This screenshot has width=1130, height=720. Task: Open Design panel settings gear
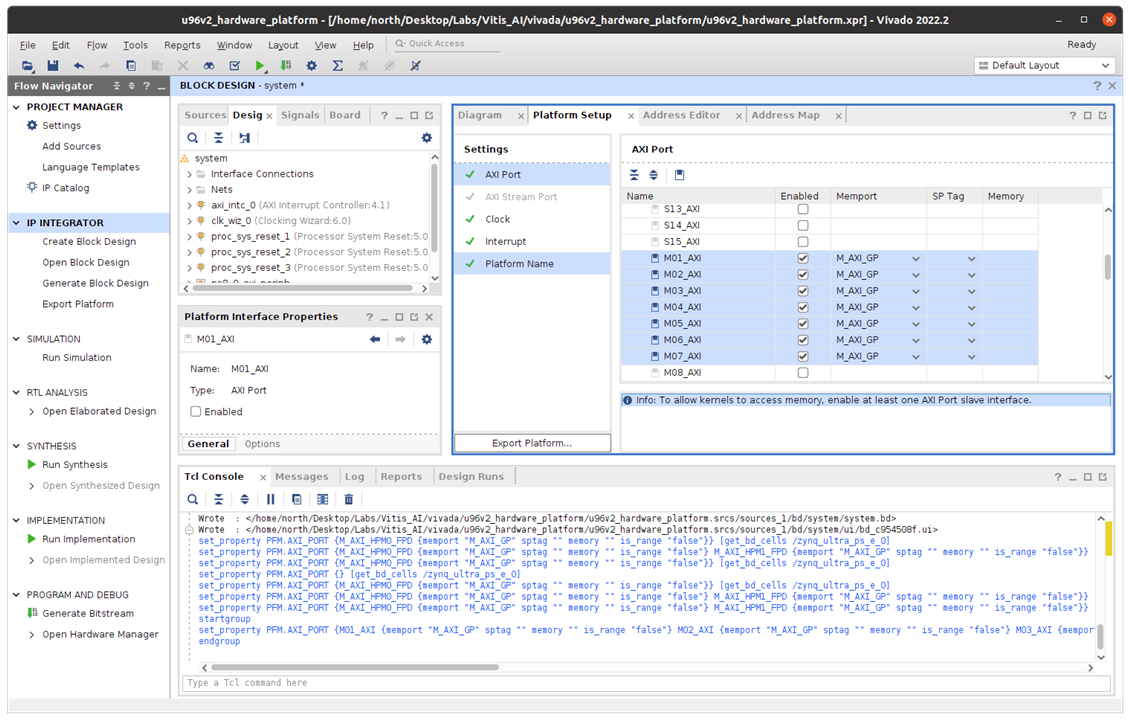(x=427, y=138)
